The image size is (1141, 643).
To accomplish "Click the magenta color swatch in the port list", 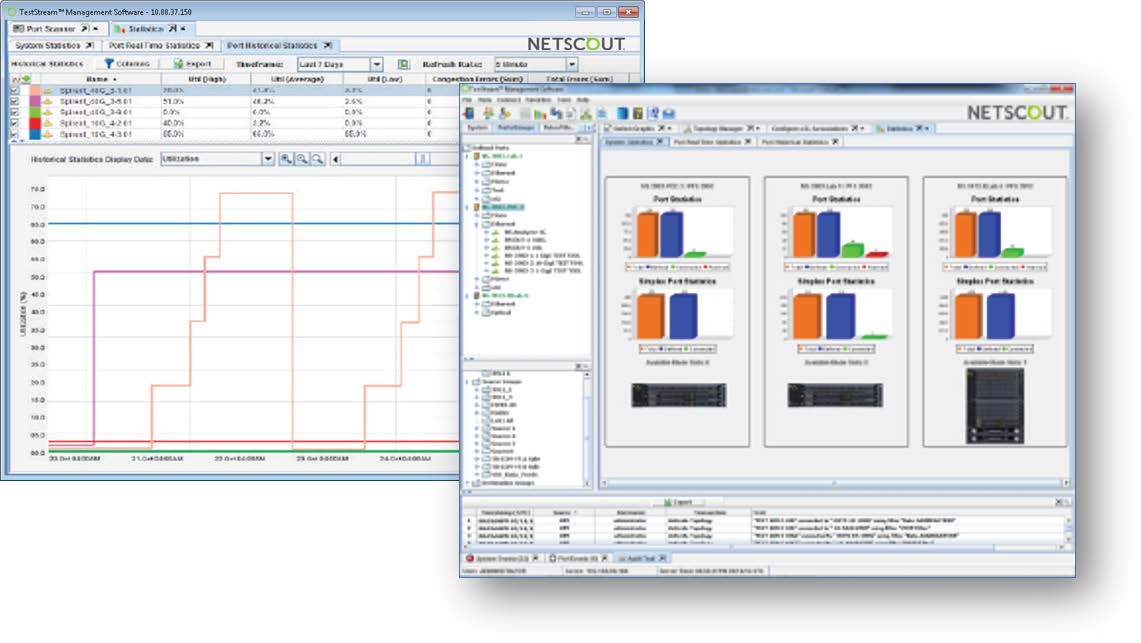I will pyautogui.click(x=34, y=101).
